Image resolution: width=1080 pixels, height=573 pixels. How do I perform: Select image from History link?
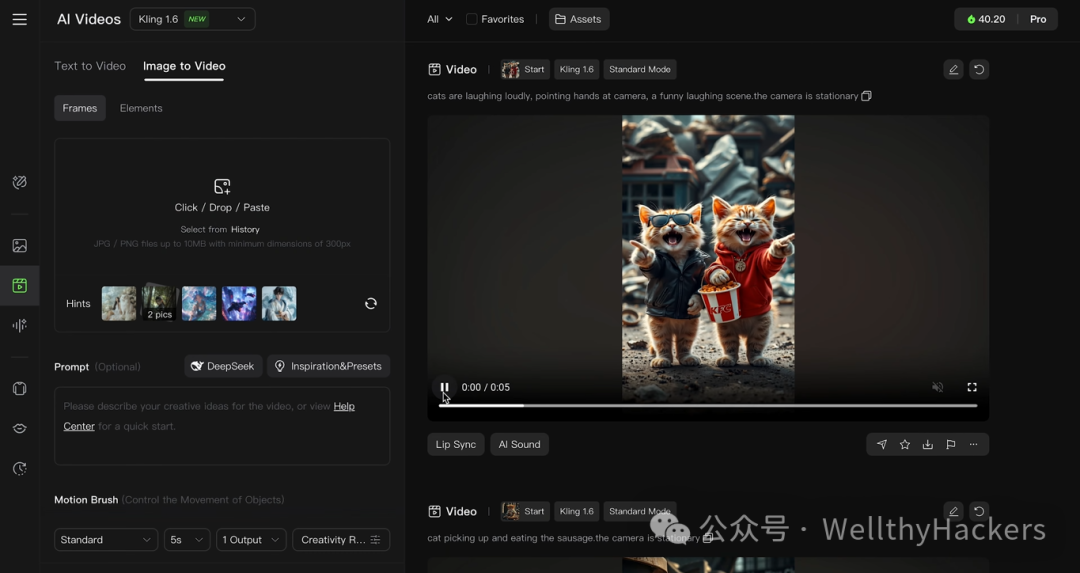[245, 229]
